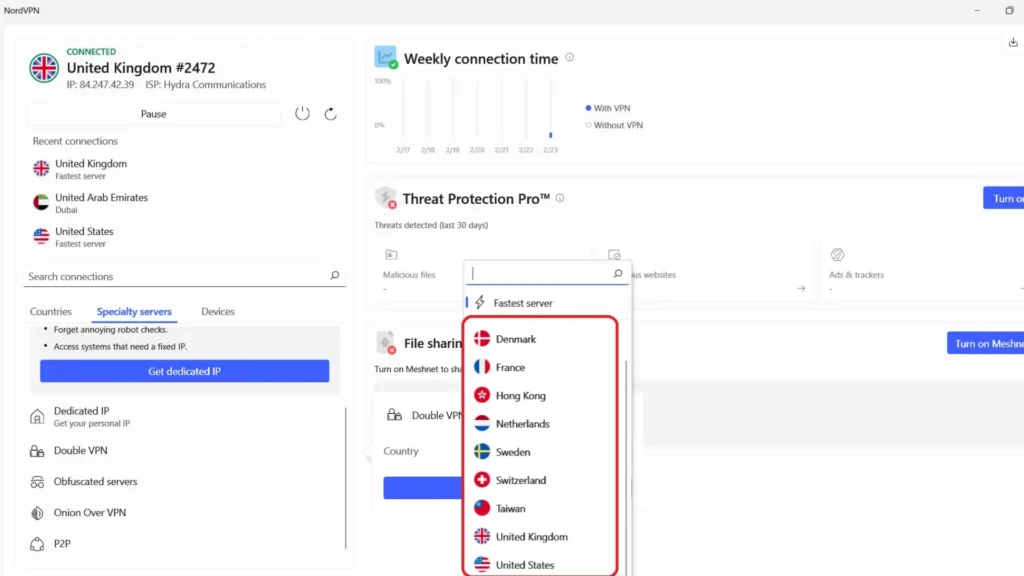Click the Threat Protection Pro info icon

tap(560, 198)
